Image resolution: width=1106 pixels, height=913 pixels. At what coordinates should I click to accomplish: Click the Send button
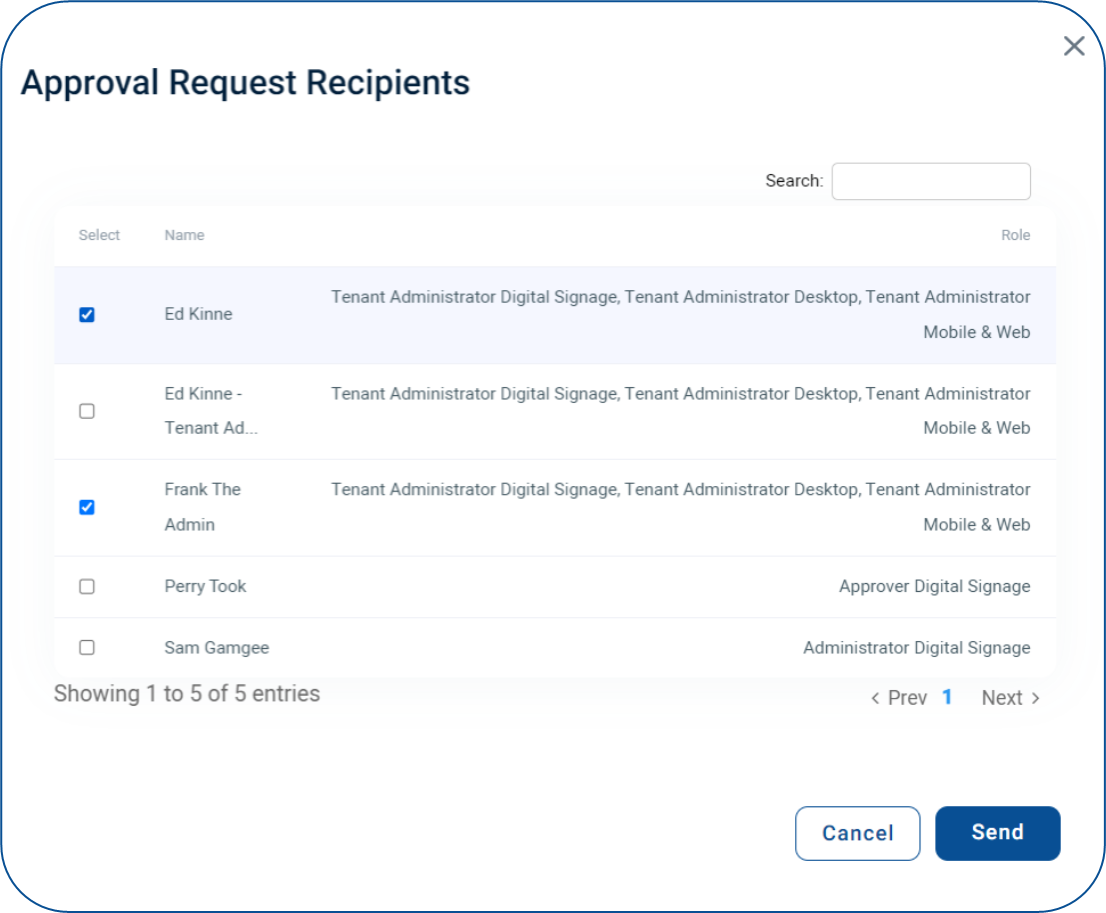pyautogui.click(x=997, y=833)
